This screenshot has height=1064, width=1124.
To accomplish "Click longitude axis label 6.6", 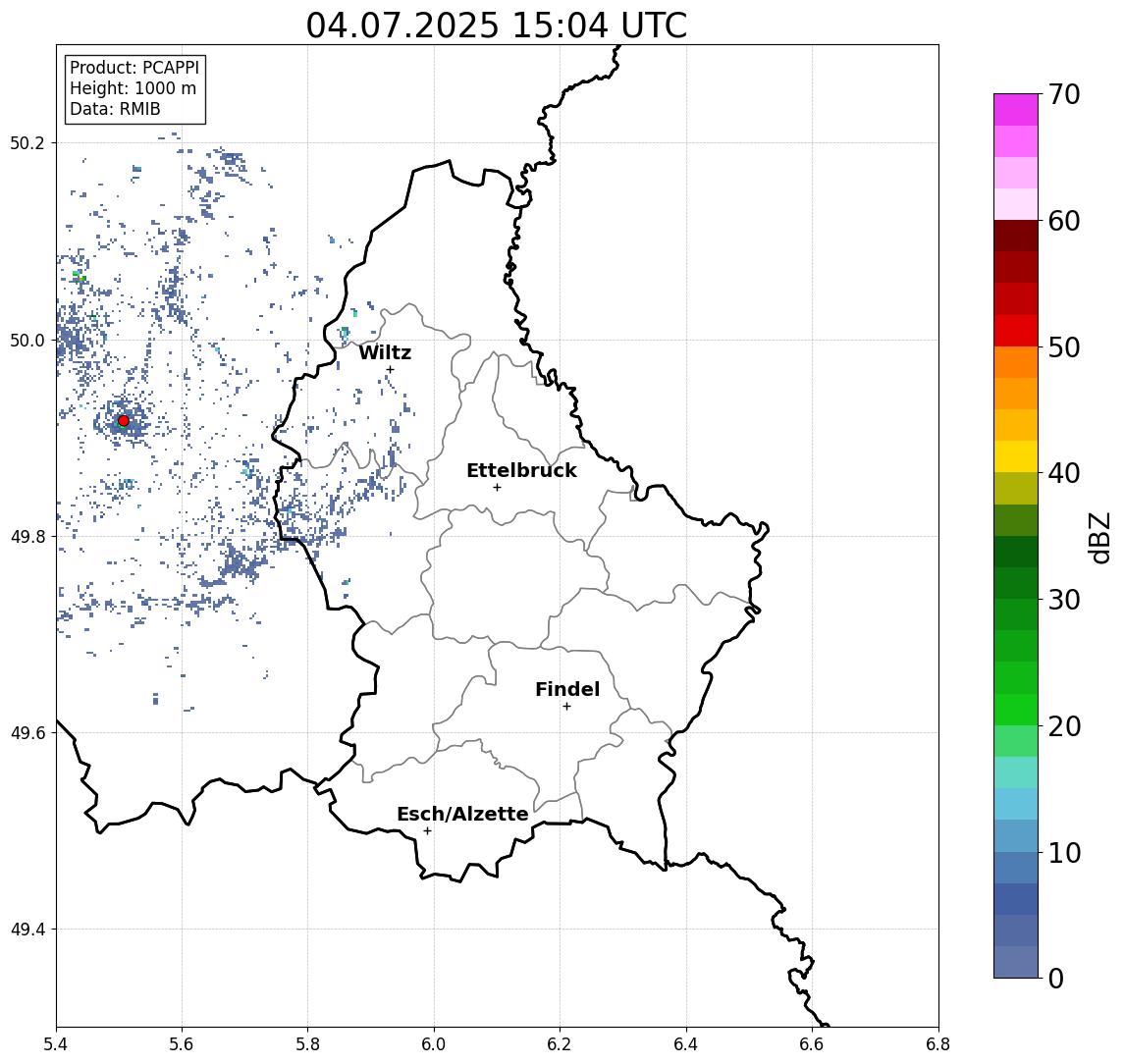I will [812, 1044].
